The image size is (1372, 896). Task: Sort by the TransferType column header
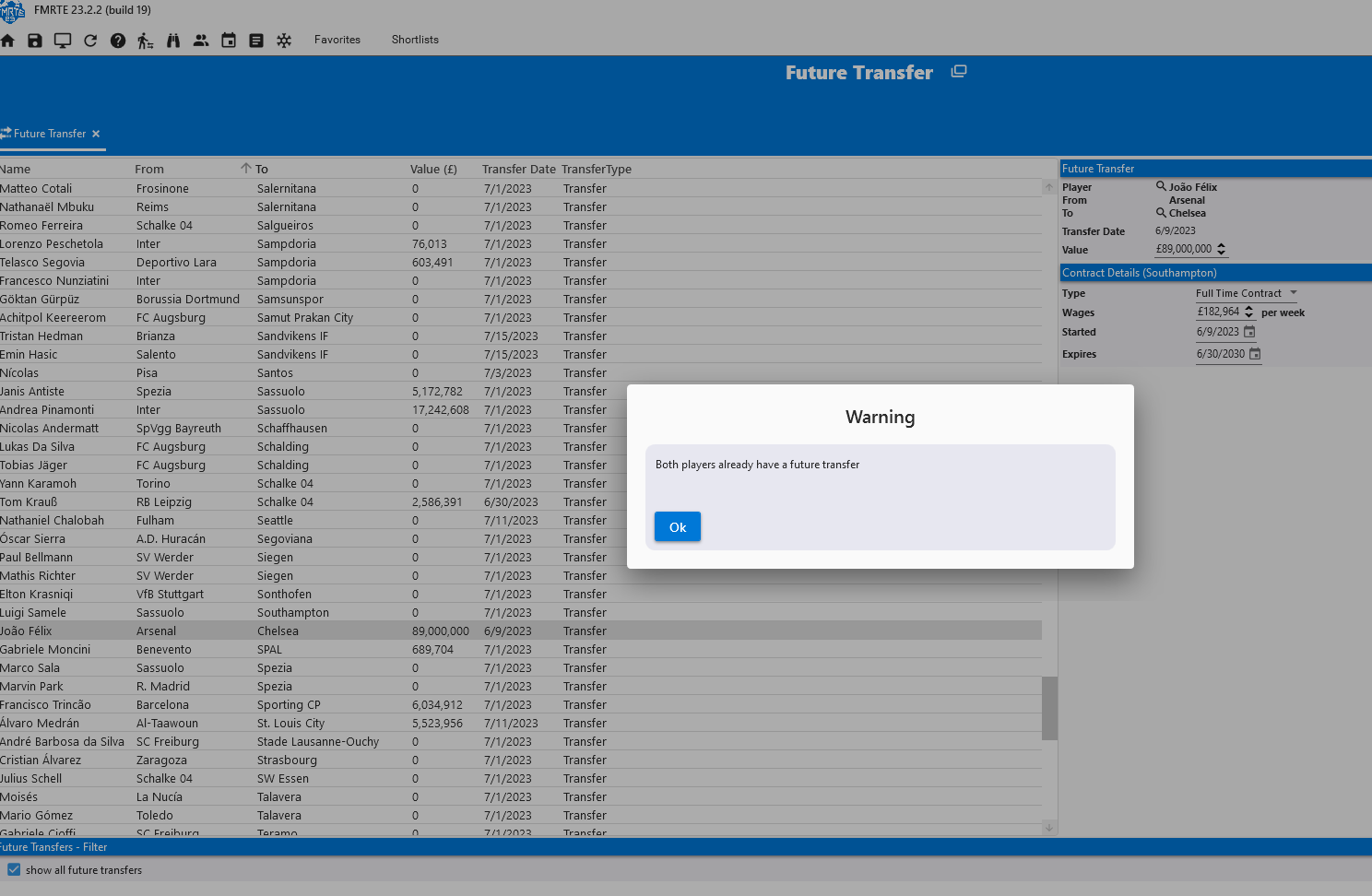(597, 169)
